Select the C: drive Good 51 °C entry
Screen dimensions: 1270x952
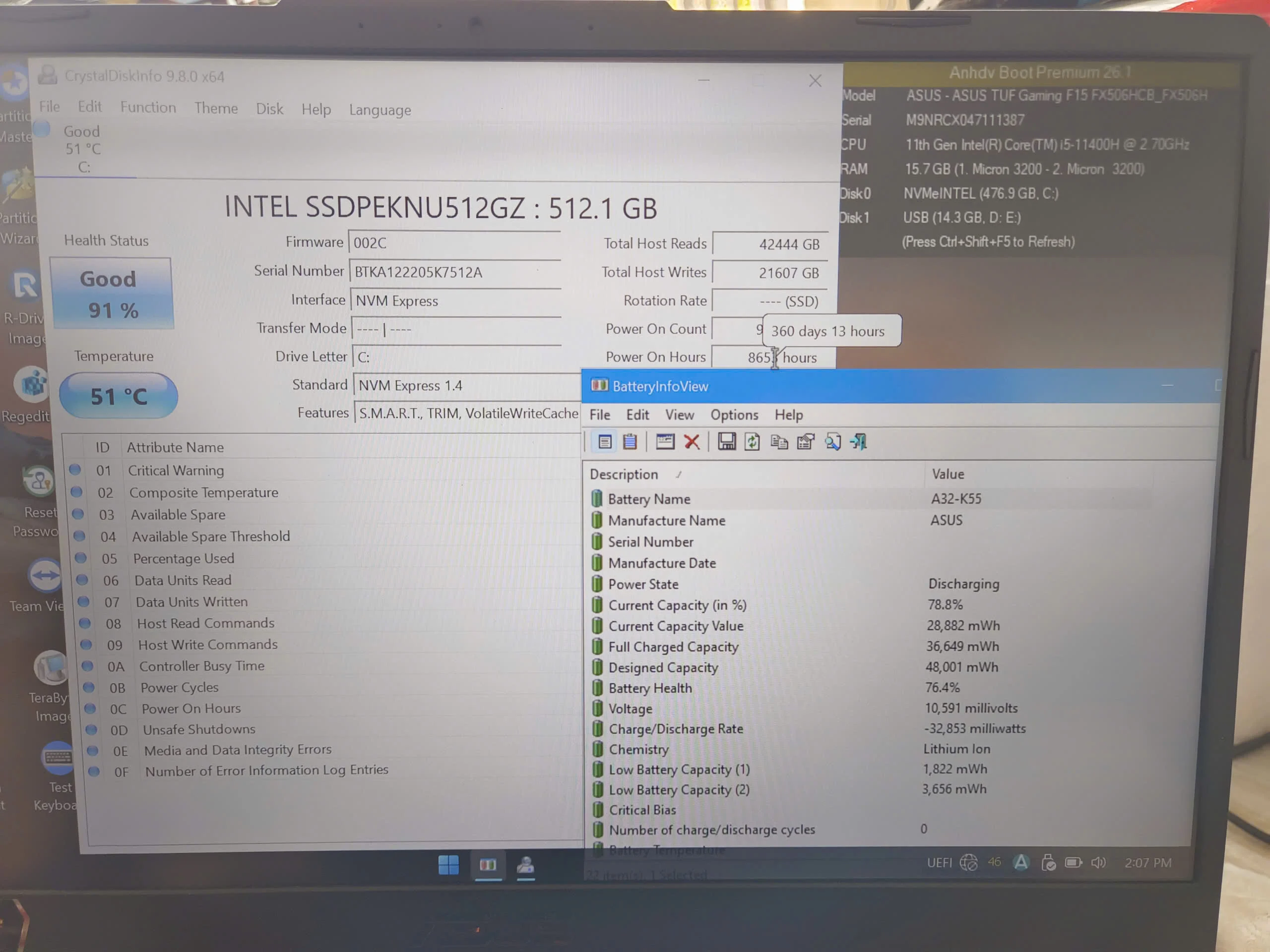click(83, 148)
